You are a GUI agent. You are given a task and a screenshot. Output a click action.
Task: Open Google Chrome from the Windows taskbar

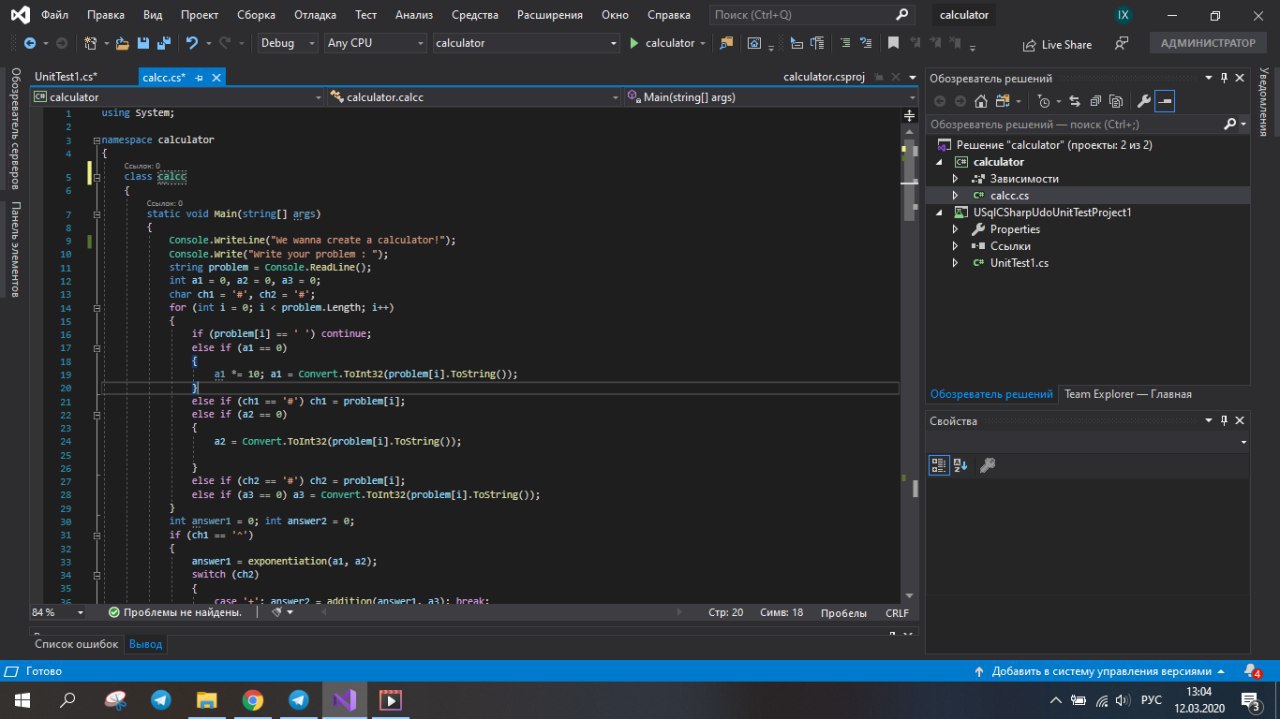[x=252, y=700]
